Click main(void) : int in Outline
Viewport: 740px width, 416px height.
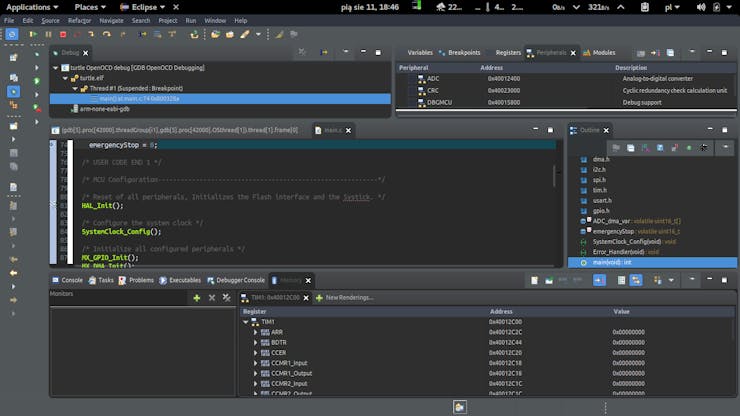[653, 263]
